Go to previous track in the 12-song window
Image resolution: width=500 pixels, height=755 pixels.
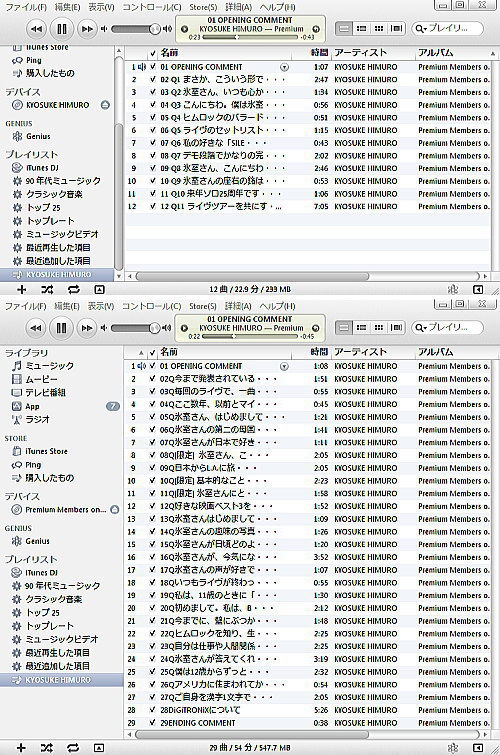pyautogui.click(x=36, y=29)
